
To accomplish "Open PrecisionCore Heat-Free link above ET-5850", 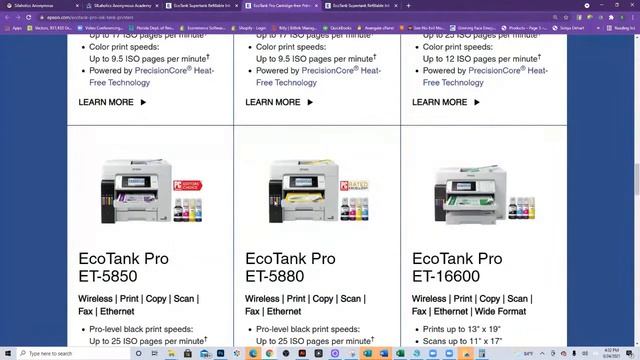I will [152, 76].
